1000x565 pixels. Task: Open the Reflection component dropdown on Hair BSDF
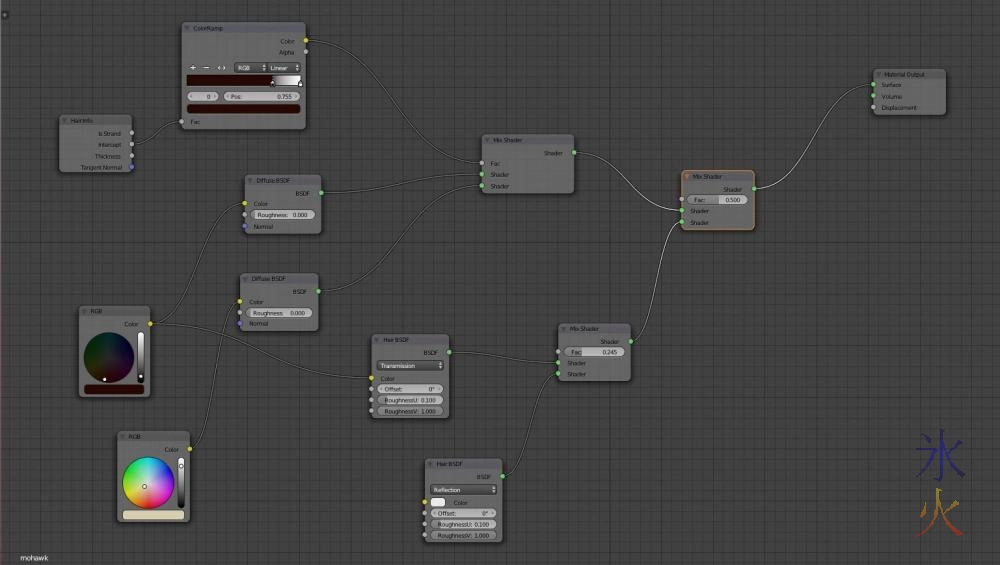click(x=463, y=490)
